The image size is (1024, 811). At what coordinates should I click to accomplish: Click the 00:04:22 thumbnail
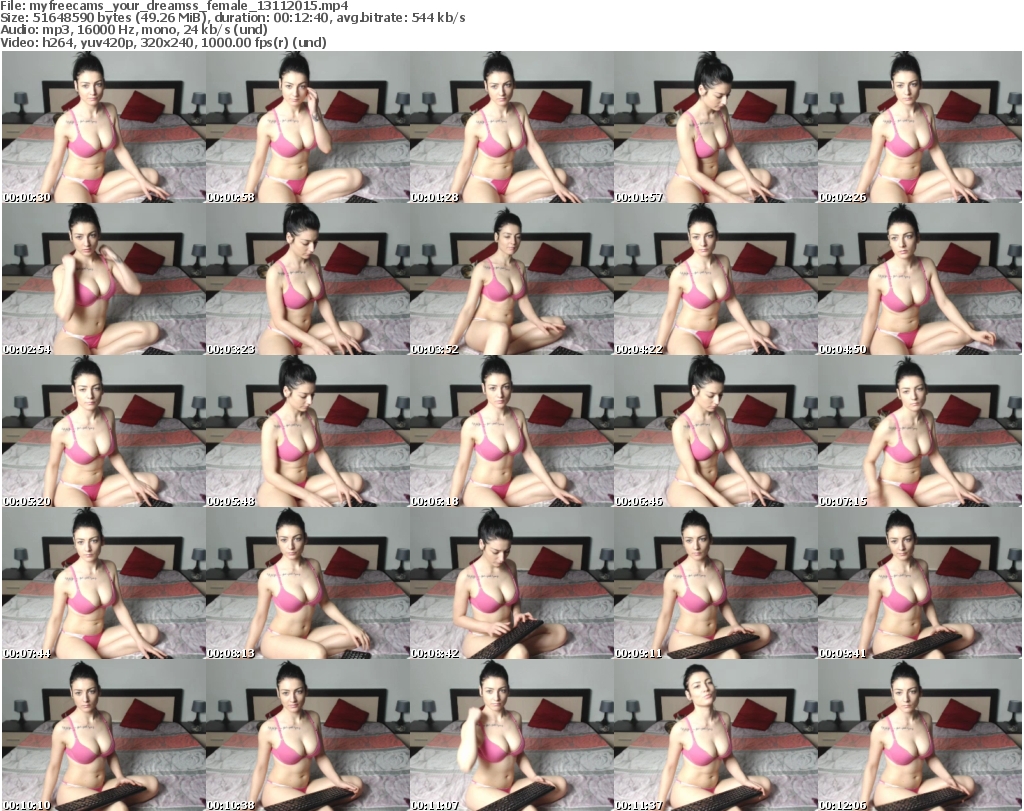click(x=715, y=279)
